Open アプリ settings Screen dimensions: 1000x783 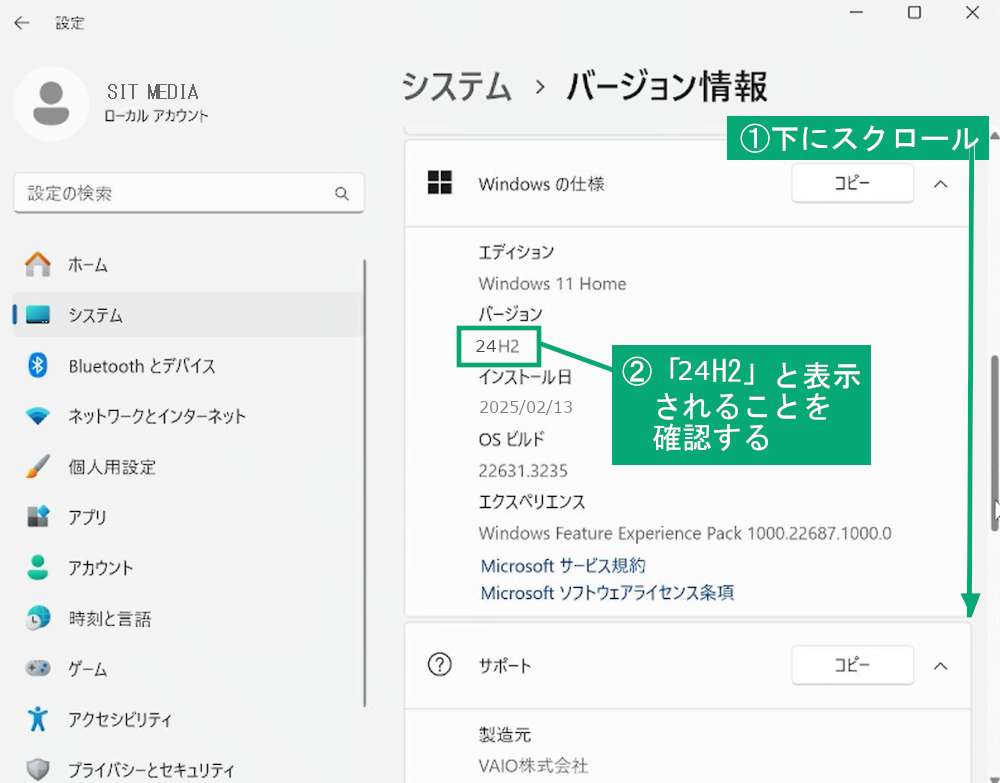[188, 516]
